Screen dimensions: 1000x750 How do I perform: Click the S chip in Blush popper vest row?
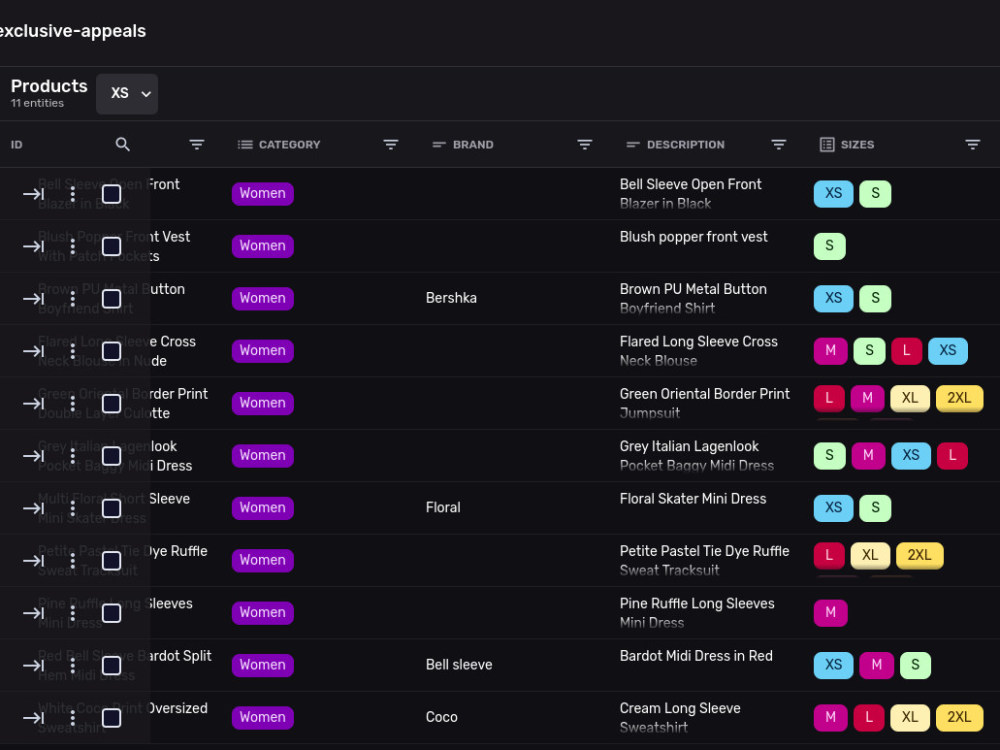(830, 246)
